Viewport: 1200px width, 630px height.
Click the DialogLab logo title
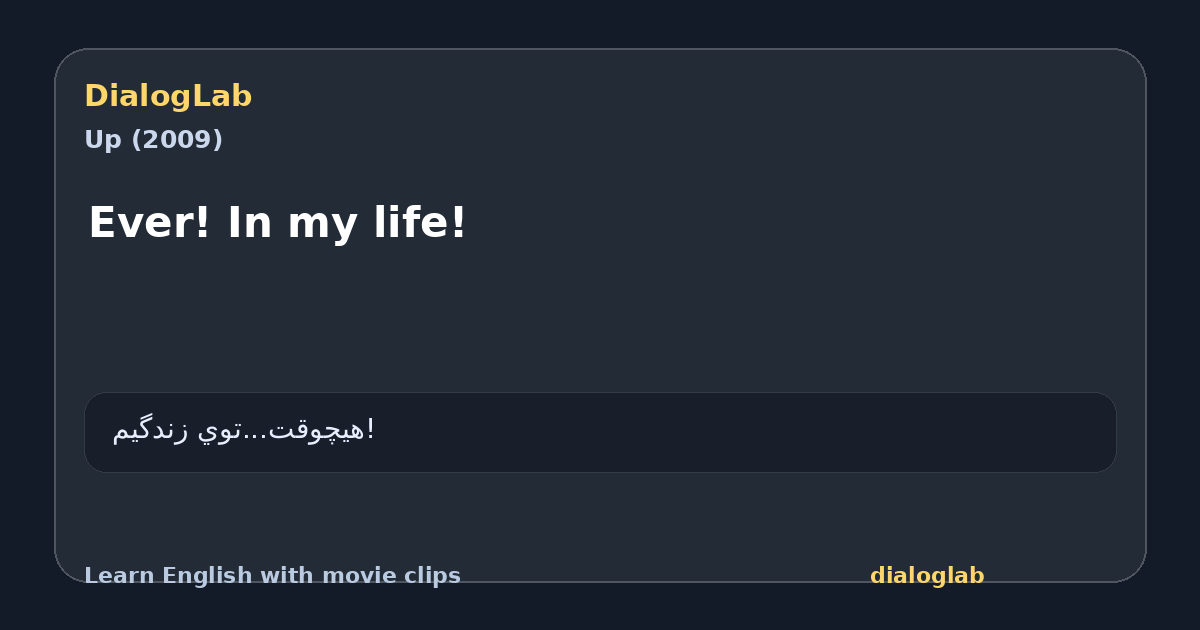[x=168, y=96]
